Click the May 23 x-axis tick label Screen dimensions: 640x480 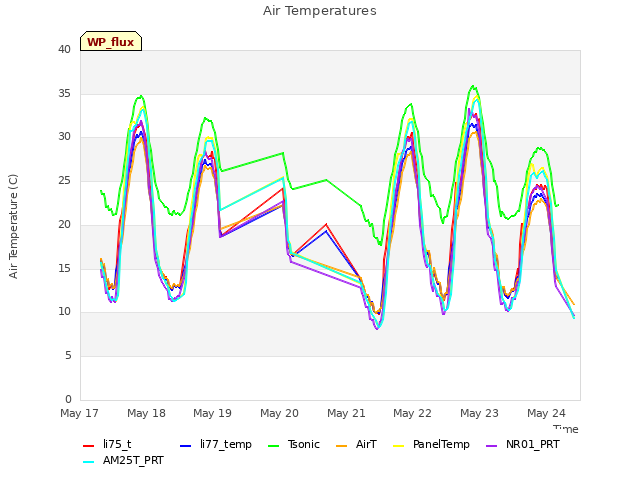[x=479, y=413]
